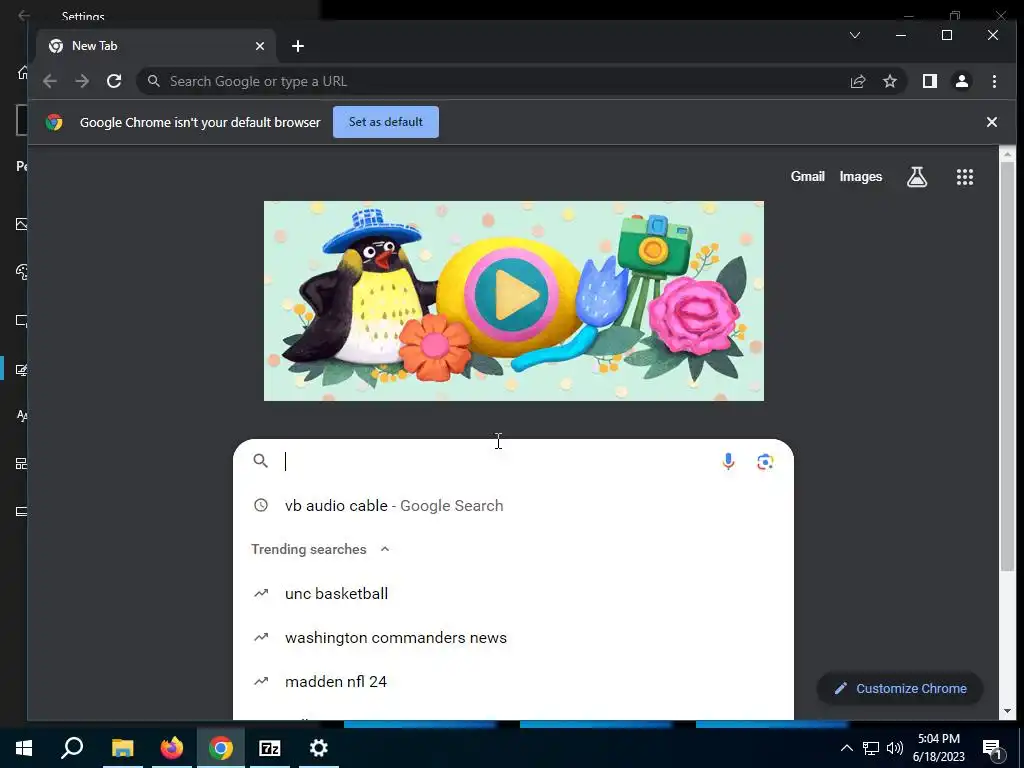Share this page via share icon
Viewport: 1024px width, 768px height.
(x=857, y=81)
